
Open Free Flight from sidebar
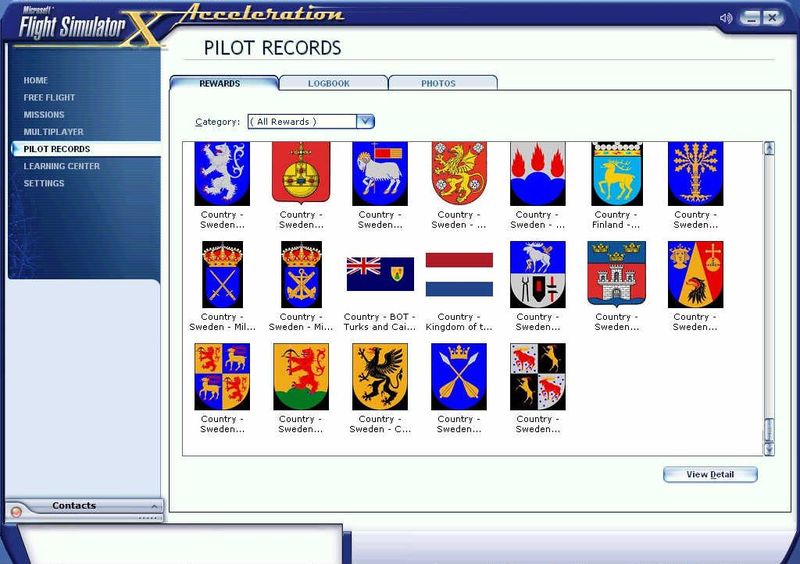pyautogui.click(x=49, y=97)
